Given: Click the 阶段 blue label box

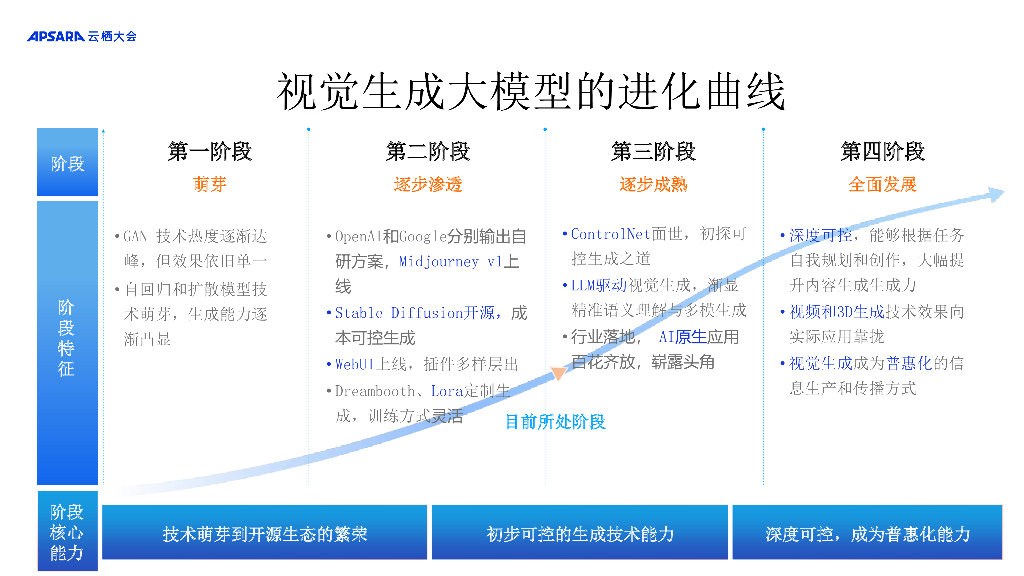Looking at the screenshot, I should (67, 162).
